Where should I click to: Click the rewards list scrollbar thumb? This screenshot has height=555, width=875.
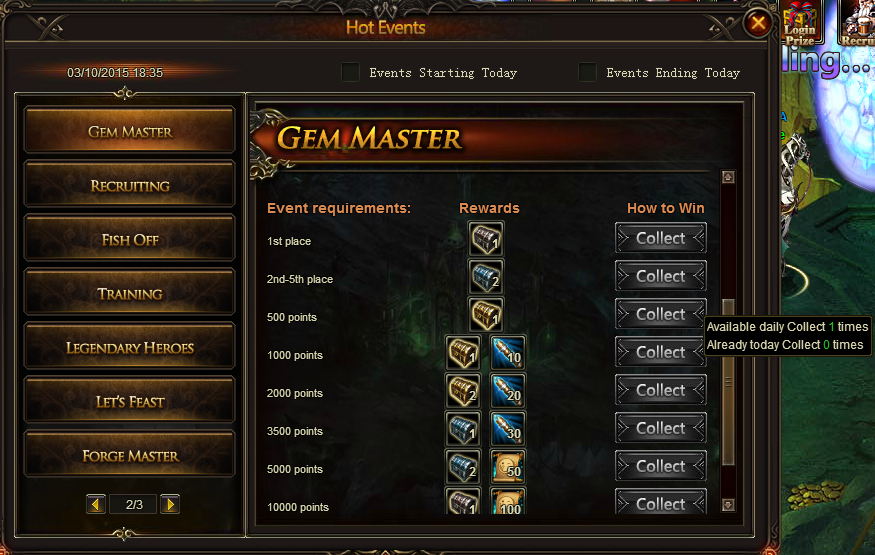pos(728,382)
